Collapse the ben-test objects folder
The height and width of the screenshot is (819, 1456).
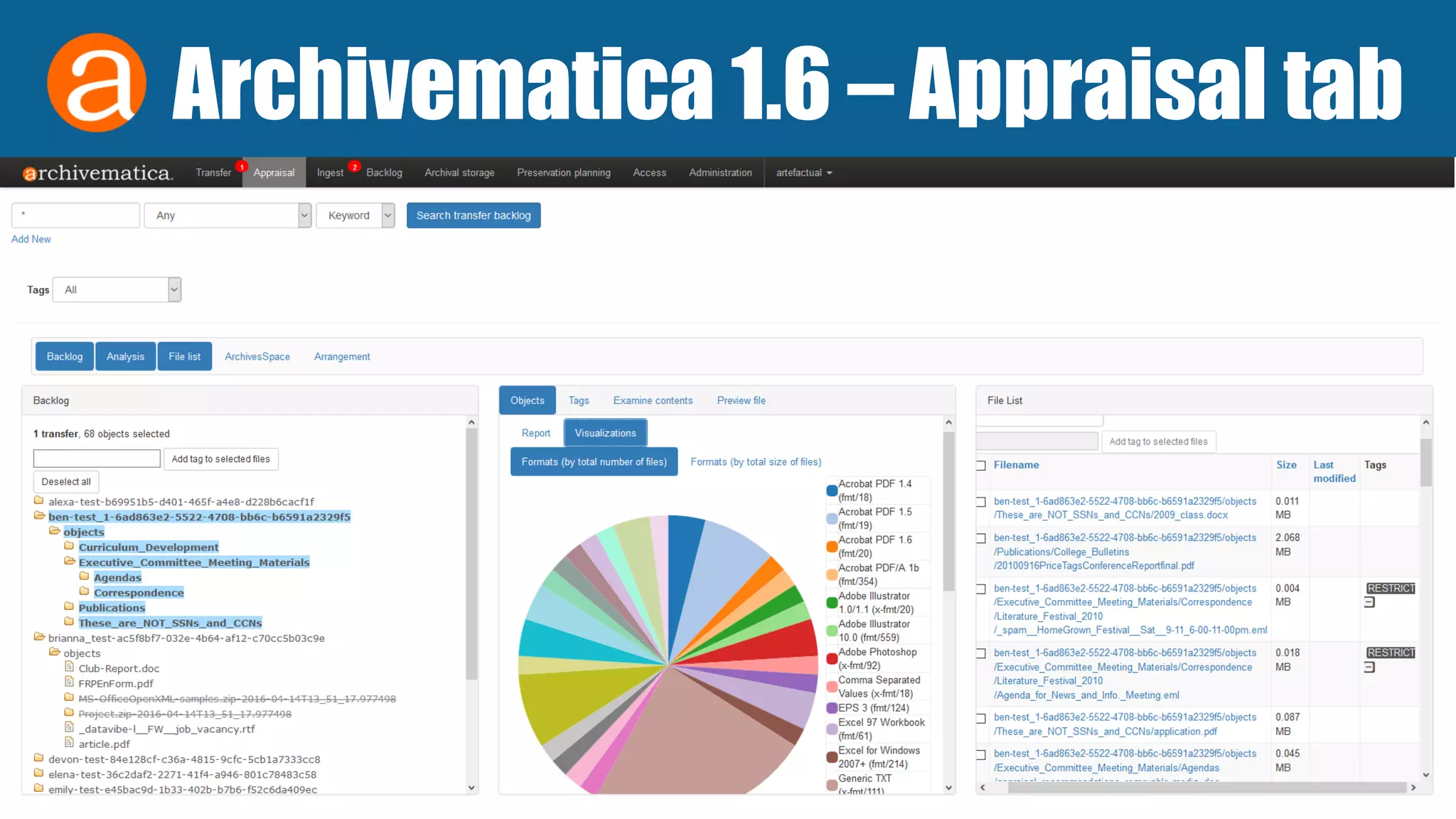point(54,531)
